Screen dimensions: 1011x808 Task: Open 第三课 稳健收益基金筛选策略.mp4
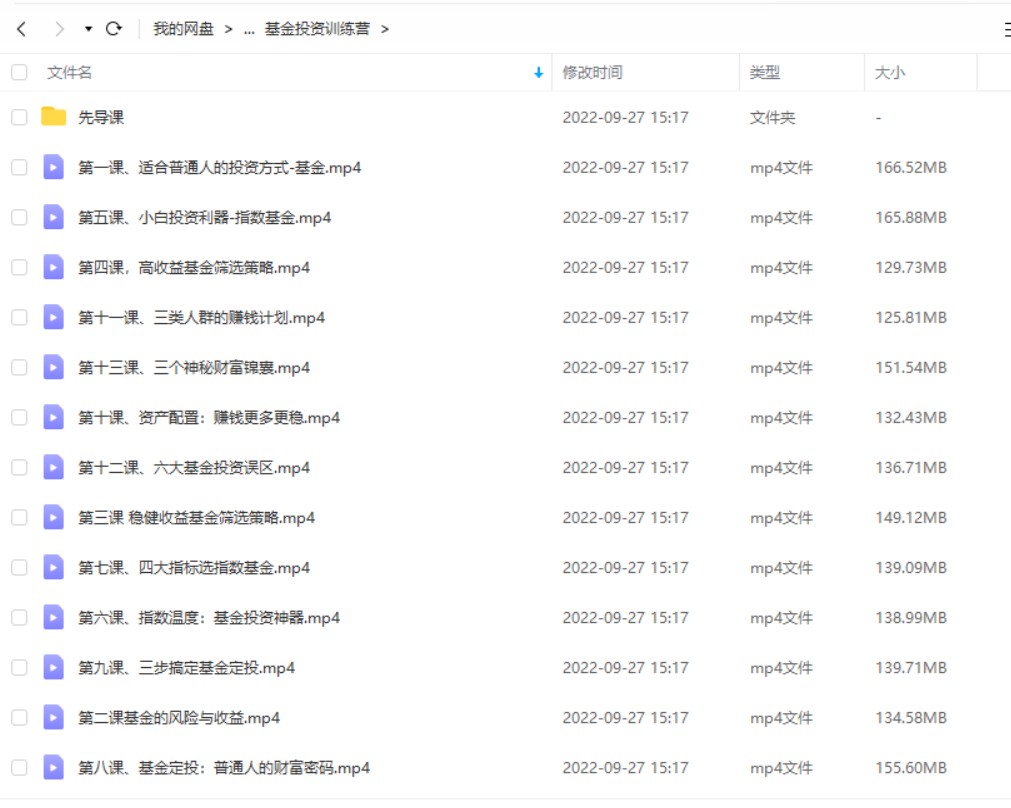(x=196, y=518)
